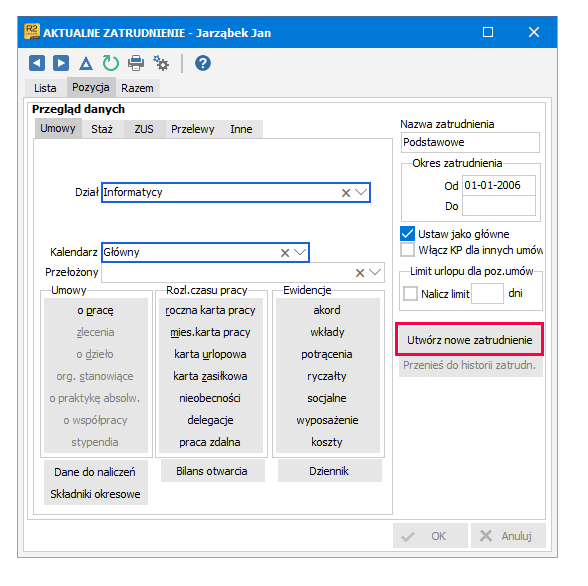The width and height of the screenshot is (588, 586).
Task: Click Dane do naliczeń button
Action: click(x=95, y=472)
